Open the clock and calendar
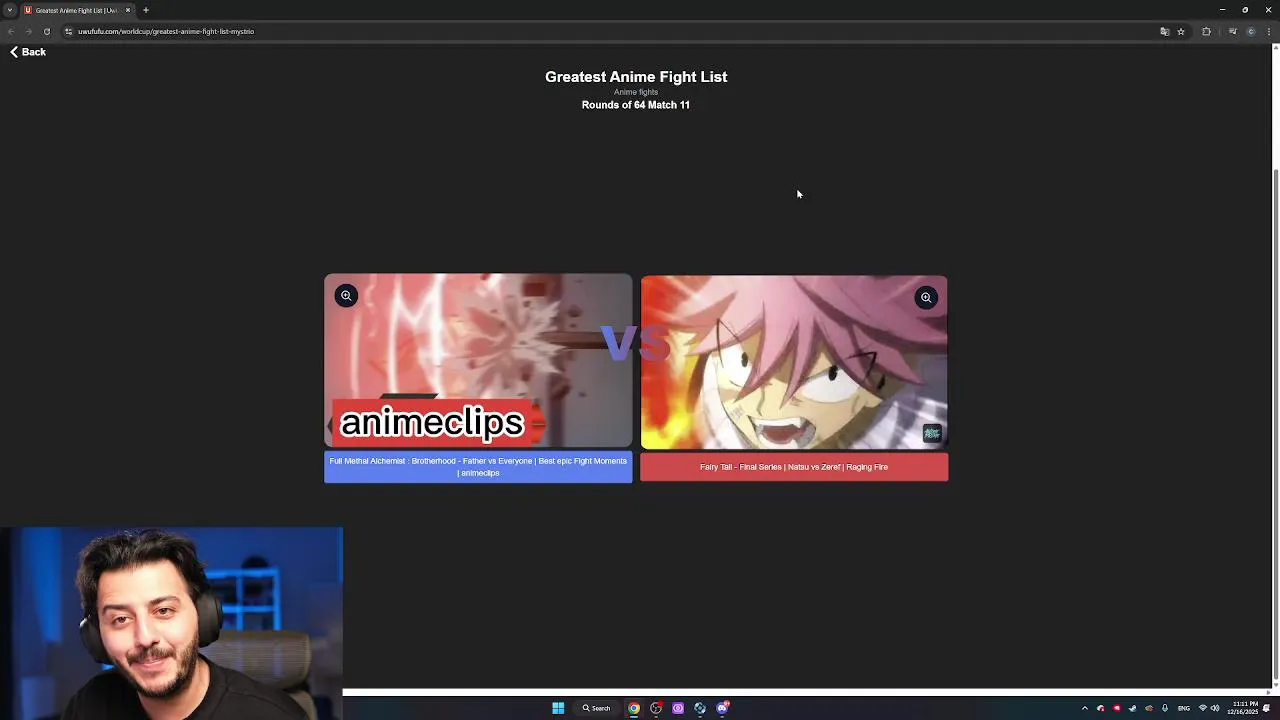The width and height of the screenshot is (1280, 720). tap(1245, 708)
